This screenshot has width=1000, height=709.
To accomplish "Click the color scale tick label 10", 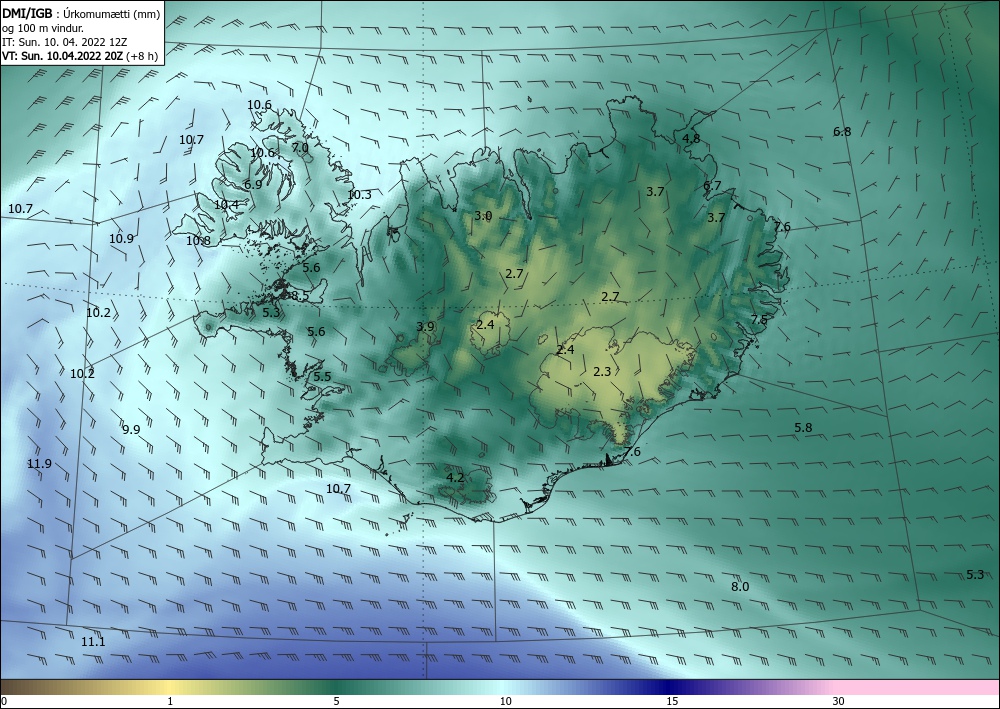I will pos(505,701).
